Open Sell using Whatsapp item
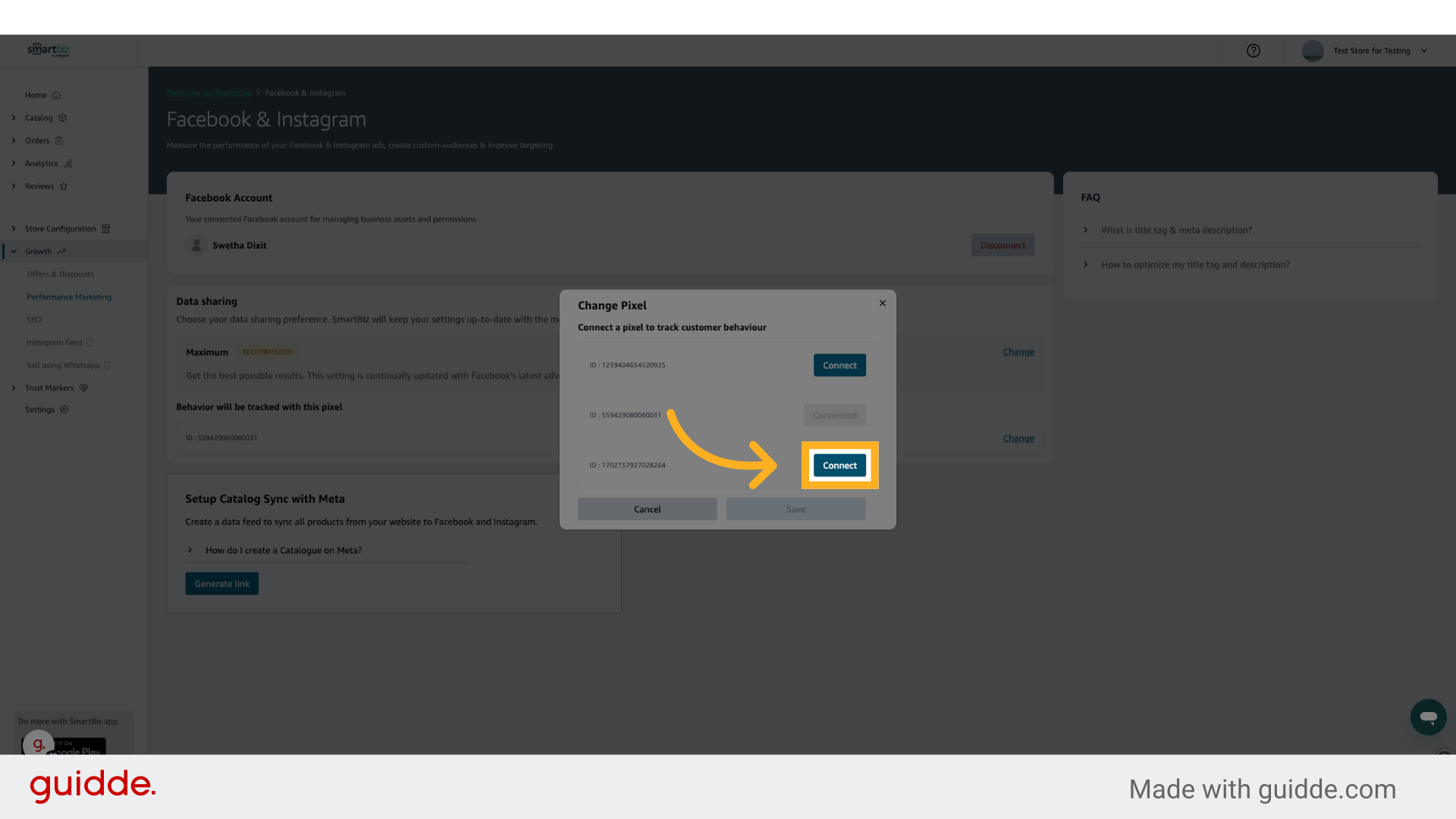The width and height of the screenshot is (1456, 819). point(63,366)
